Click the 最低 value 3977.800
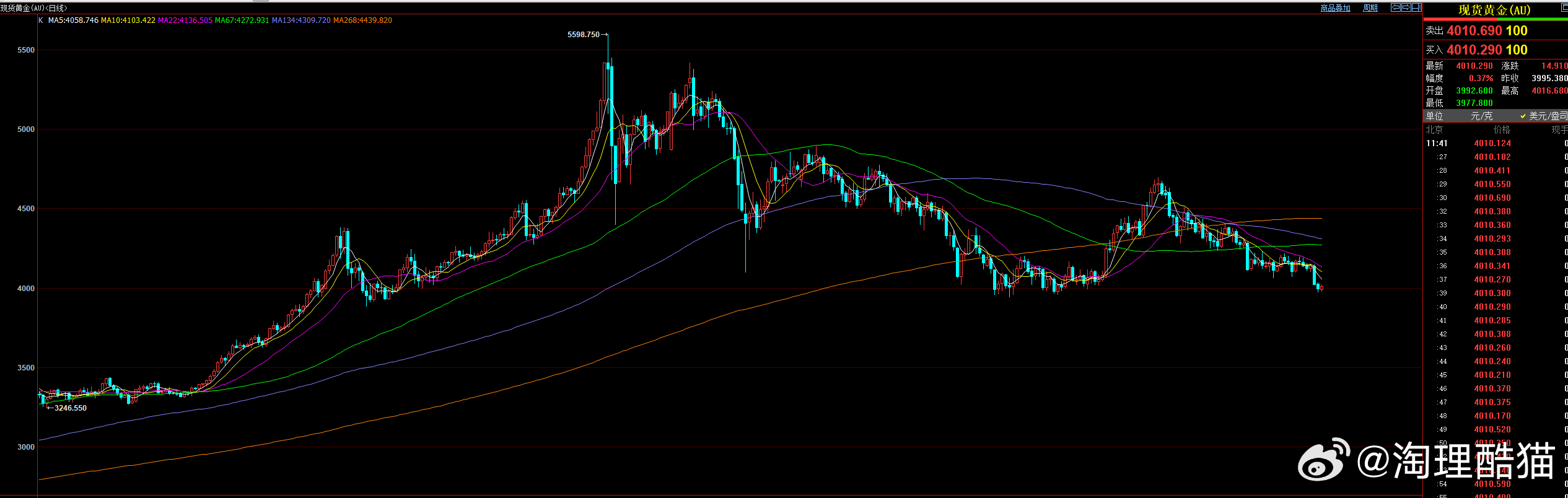 [1474, 103]
